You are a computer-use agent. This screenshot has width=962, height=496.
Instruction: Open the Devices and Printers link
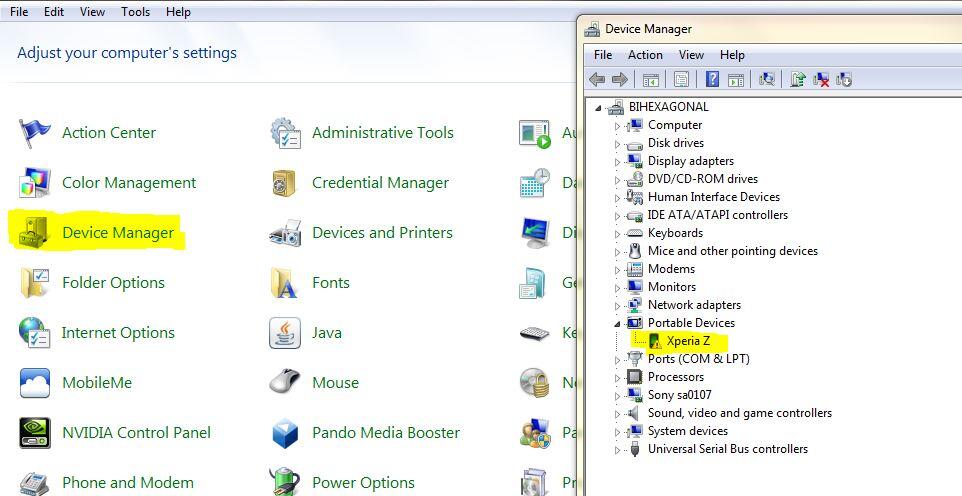382,233
